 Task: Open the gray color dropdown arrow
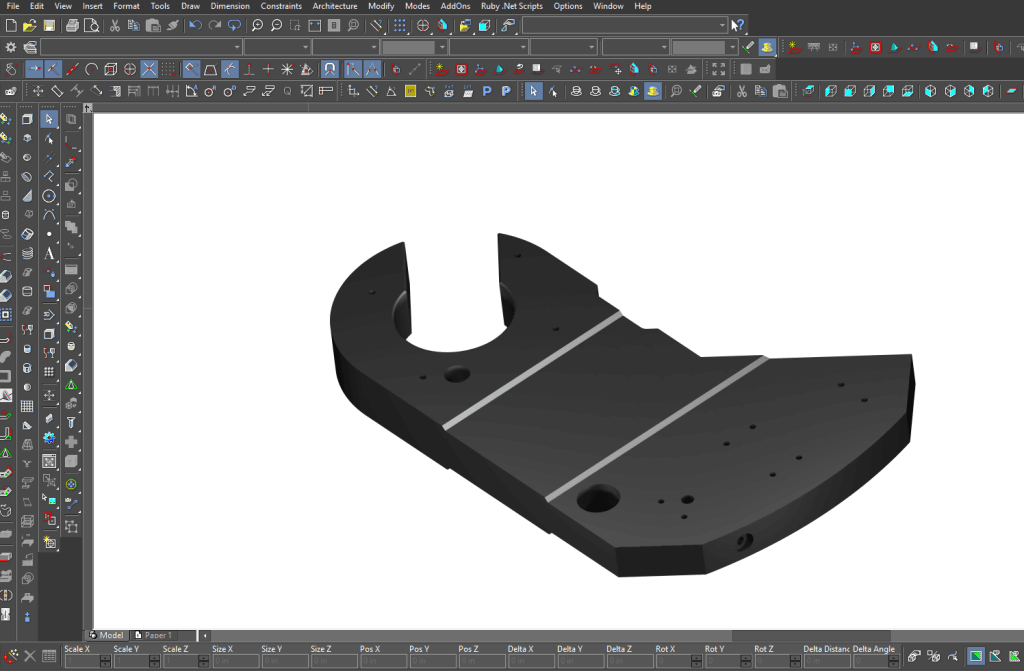(442, 47)
